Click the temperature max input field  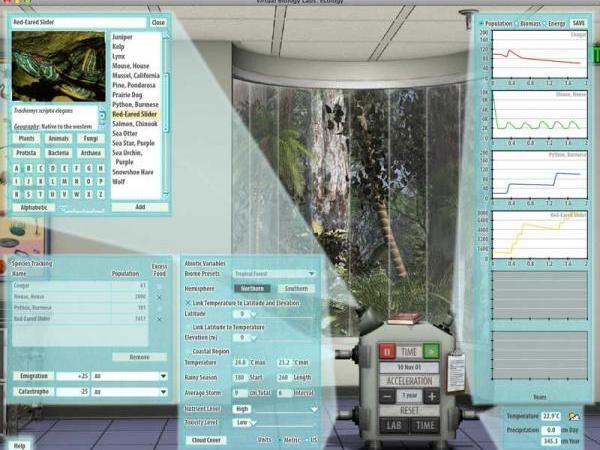240,362
